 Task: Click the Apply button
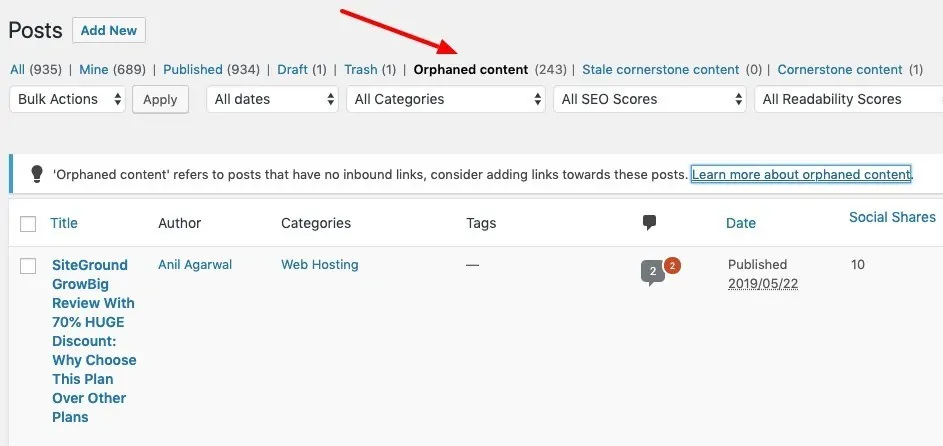pos(160,100)
